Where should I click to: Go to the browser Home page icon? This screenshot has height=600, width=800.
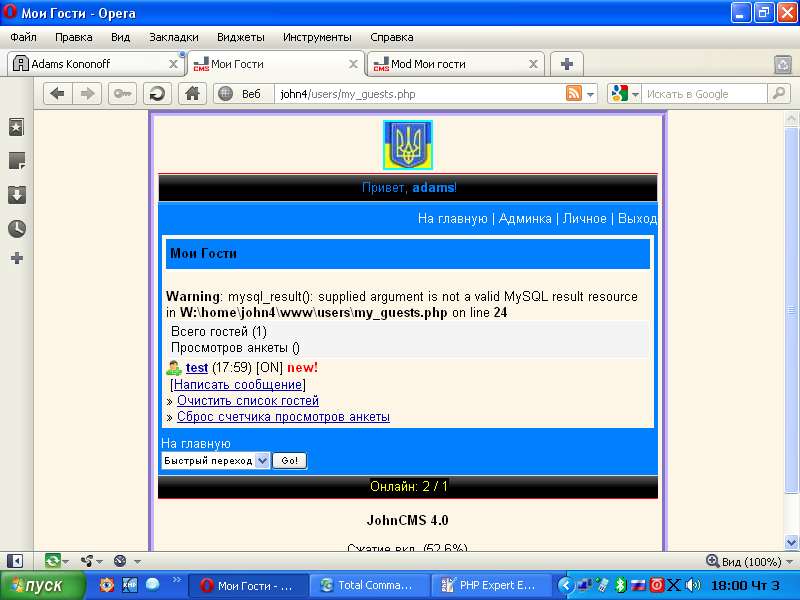(x=192, y=94)
